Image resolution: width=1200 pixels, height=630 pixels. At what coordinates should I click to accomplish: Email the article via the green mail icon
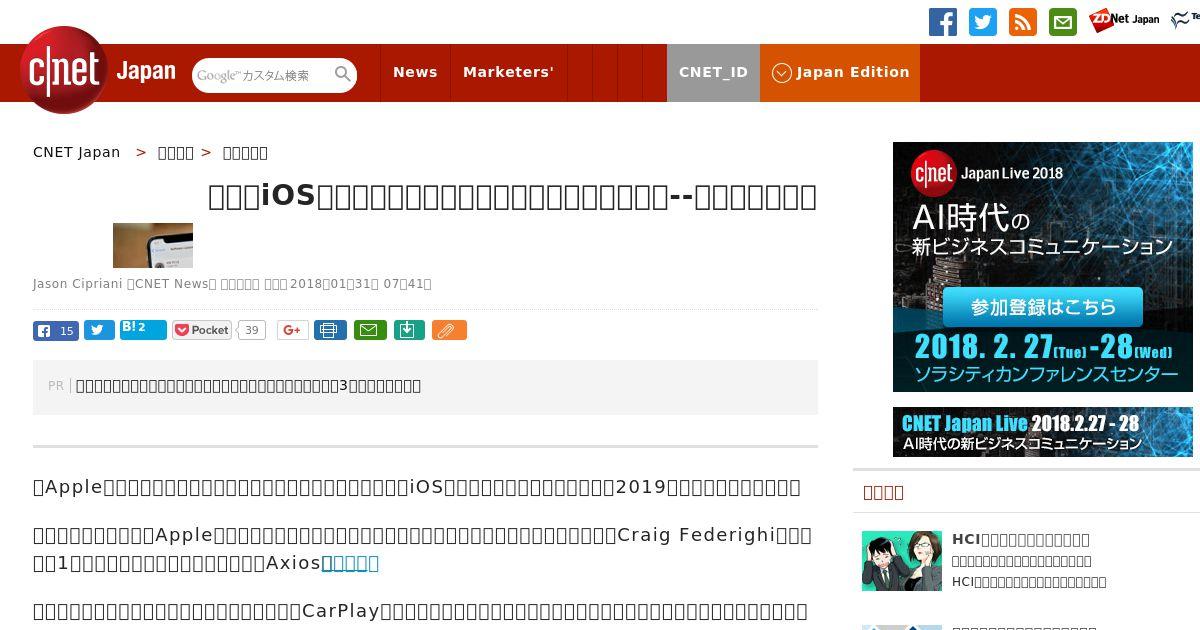[x=370, y=330]
